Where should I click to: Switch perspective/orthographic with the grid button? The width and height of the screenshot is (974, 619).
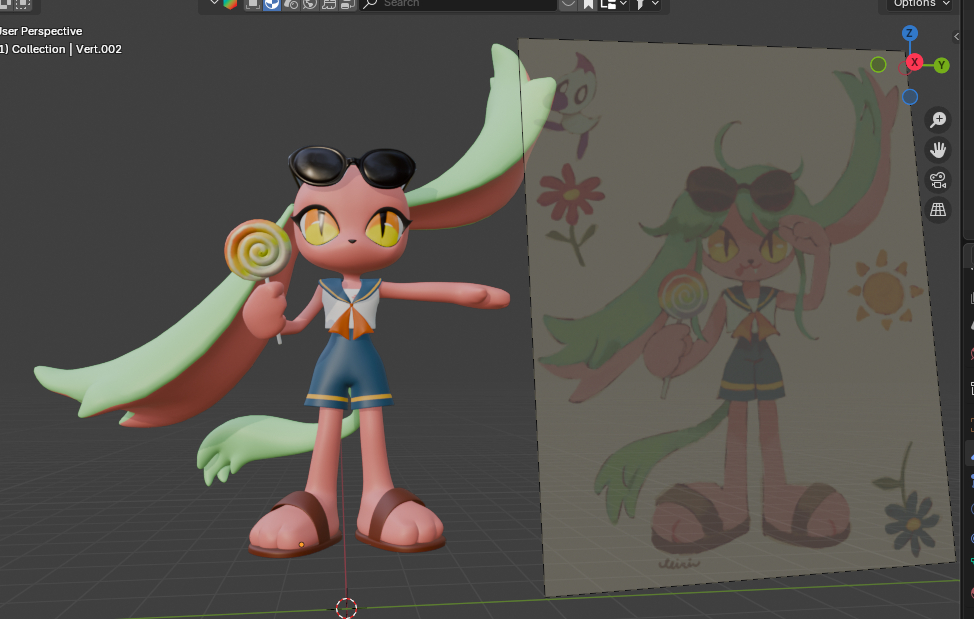tap(938, 210)
